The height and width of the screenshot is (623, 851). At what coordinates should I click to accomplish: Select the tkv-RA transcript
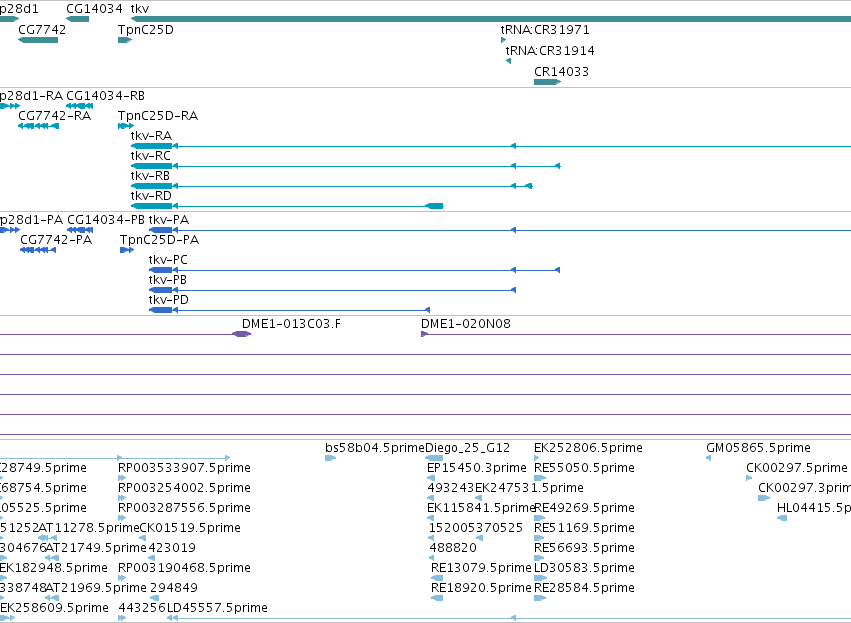(x=491, y=146)
